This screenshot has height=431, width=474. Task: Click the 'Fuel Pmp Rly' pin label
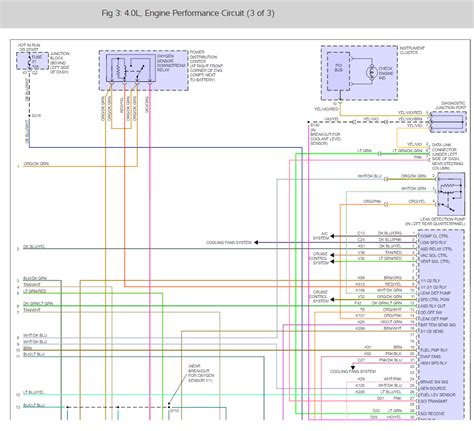click(434, 350)
